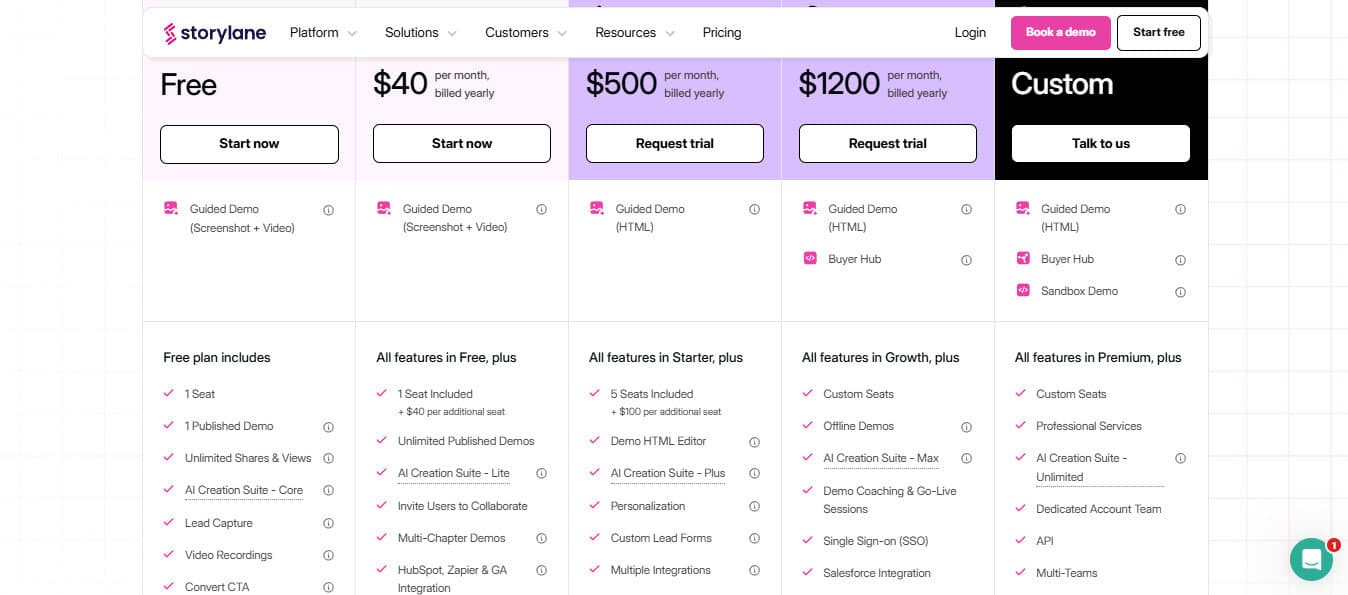
Task: Click the Buyer Hub icon in Custom plan
Action: (x=1022, y=258)
